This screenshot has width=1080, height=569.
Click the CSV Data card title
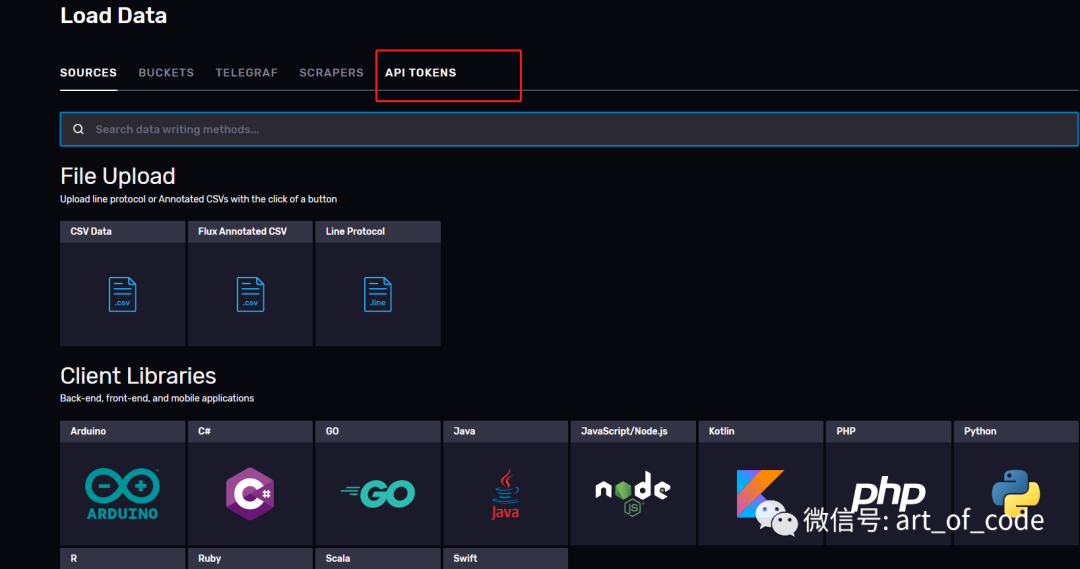tap(91, 231)
